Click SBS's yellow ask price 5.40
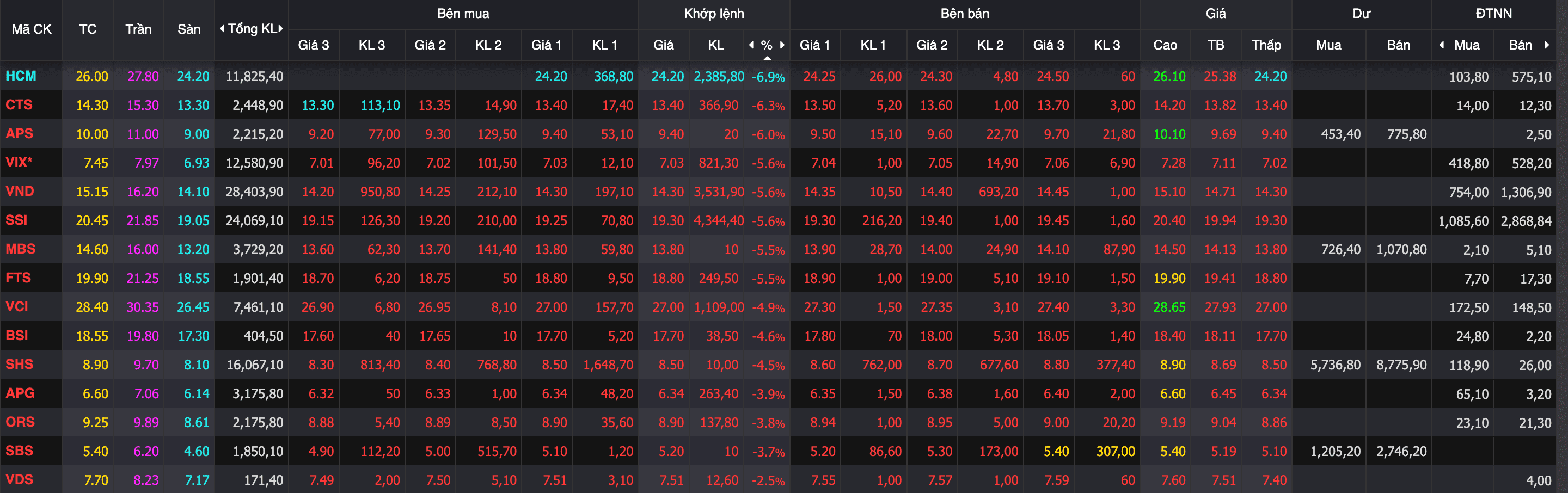The image size is (1568, 493). click(1056, 452)
